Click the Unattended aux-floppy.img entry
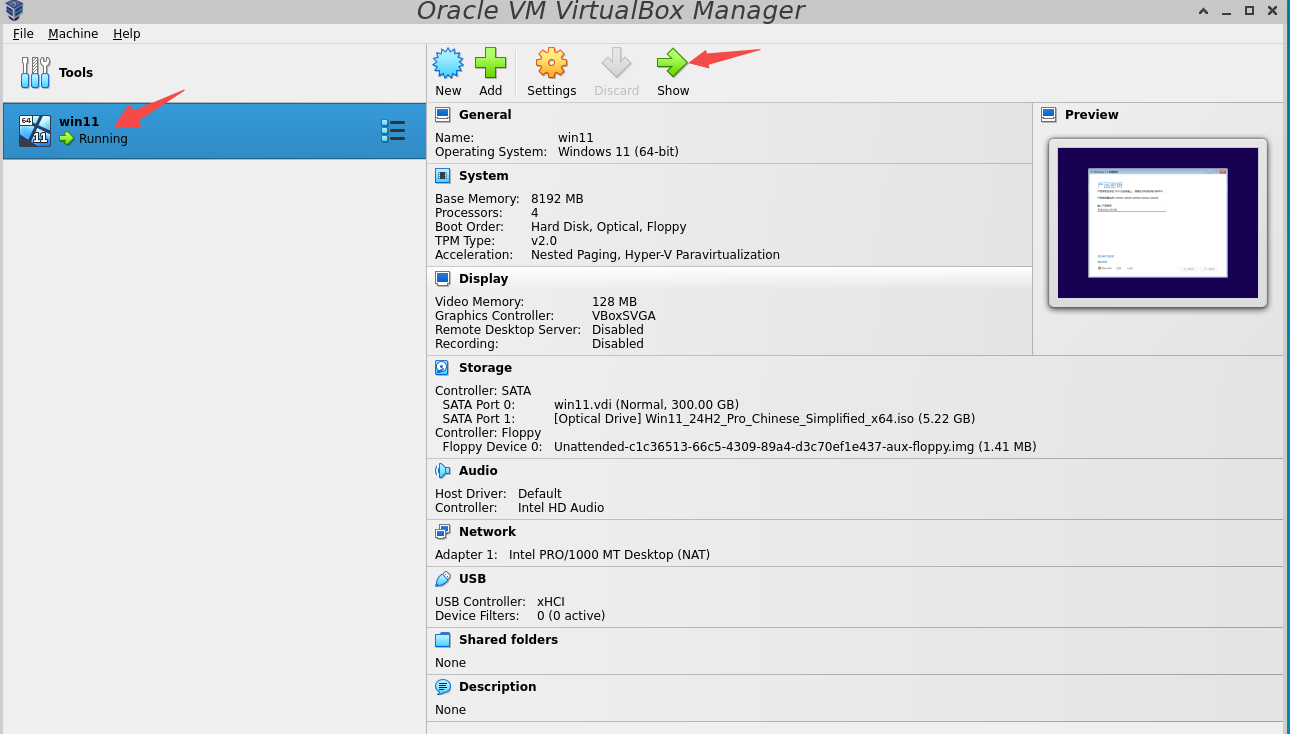This screenshot has height=734, width=1290. point(795,447)
